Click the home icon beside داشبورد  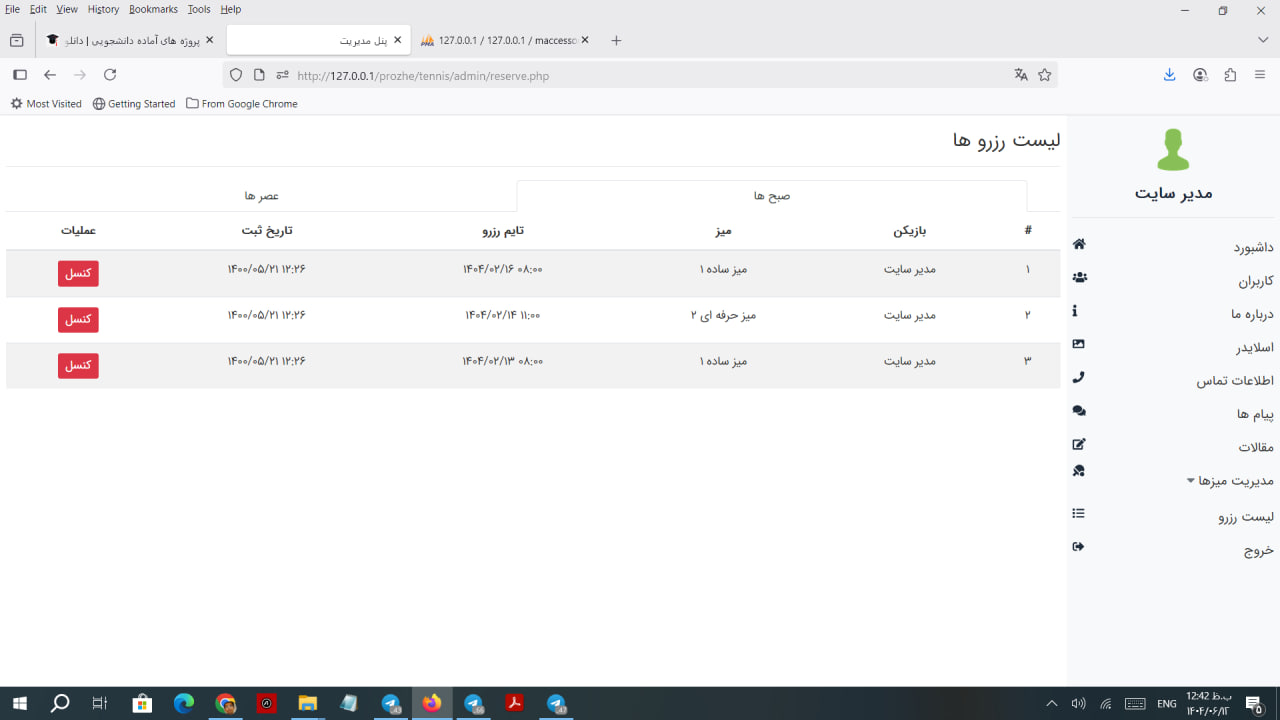[1078, 244]
